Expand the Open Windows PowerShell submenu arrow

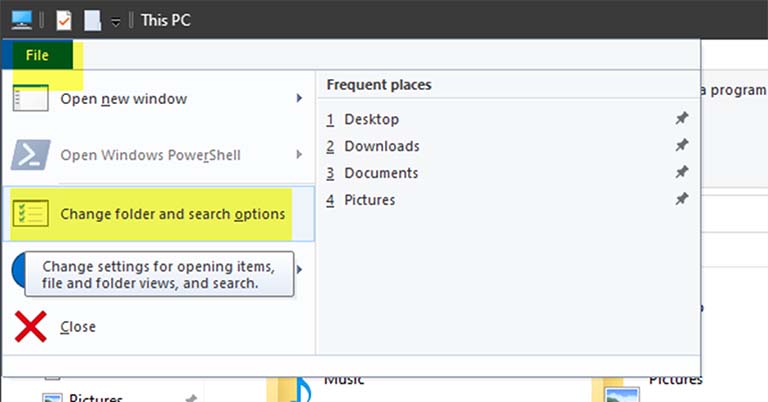[299, 155]
